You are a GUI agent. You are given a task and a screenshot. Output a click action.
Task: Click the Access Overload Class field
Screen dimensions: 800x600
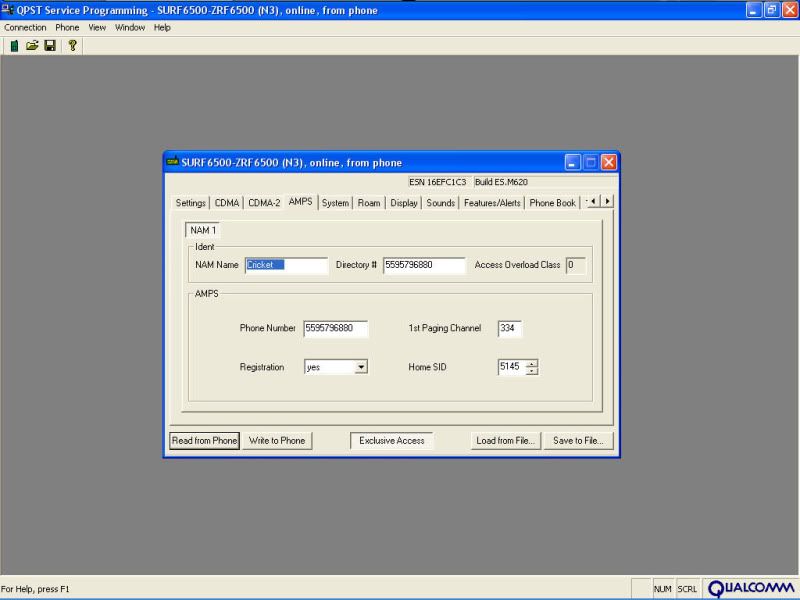click(x=576, y=265)
